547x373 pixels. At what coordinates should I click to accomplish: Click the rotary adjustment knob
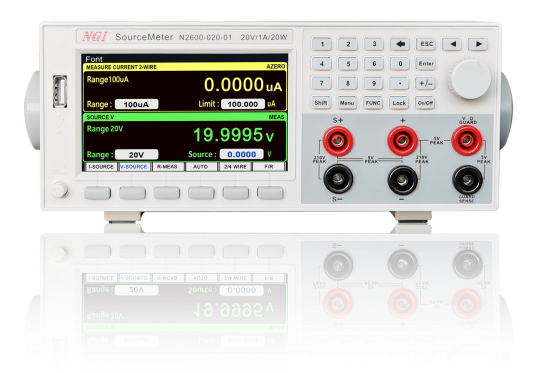coord(470,79)
